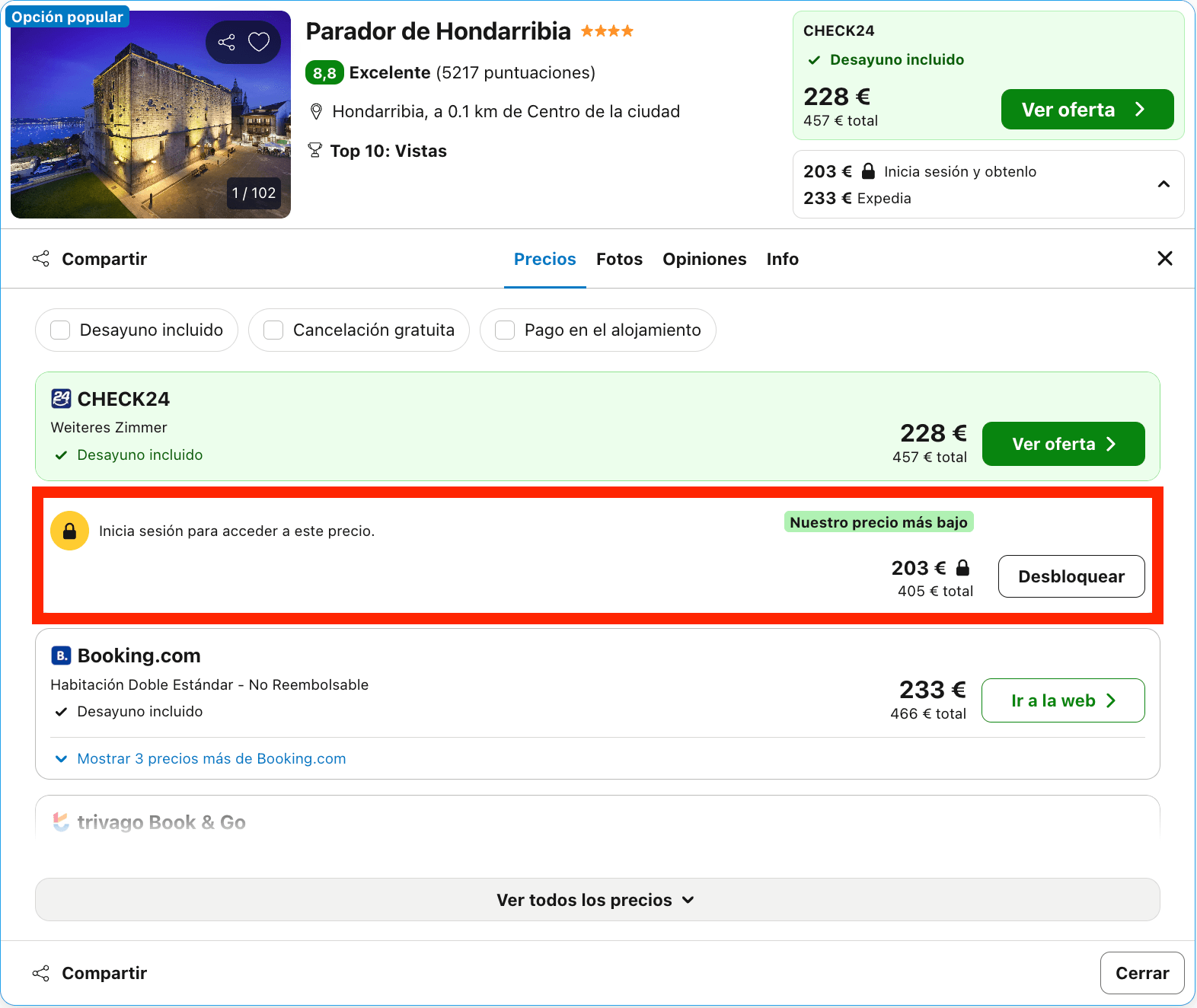Click Top 10: Vistas label

tap(388, 151)
